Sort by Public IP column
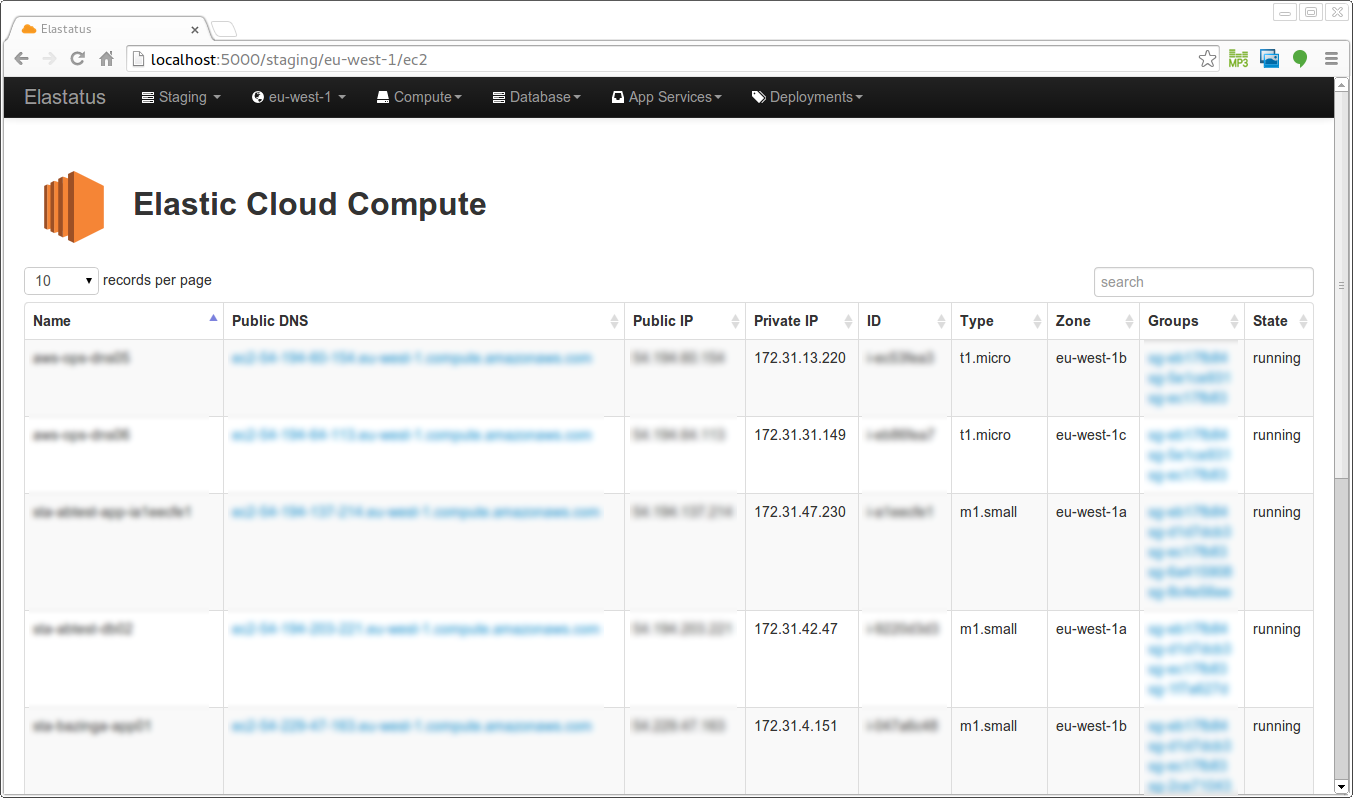The image size is (1353, 798). coord(685,321)
